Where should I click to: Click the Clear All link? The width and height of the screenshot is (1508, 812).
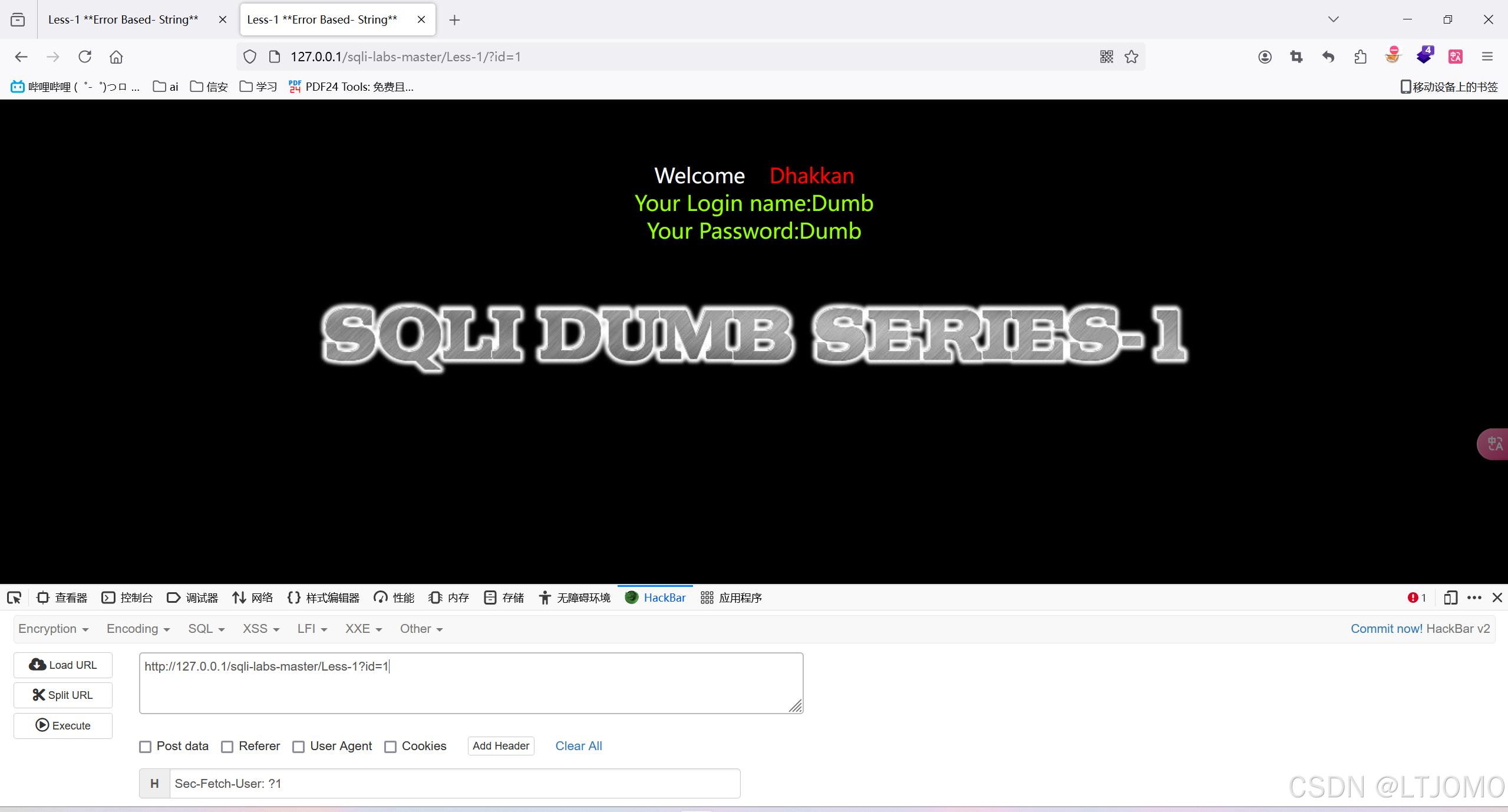tap(579, 746)
